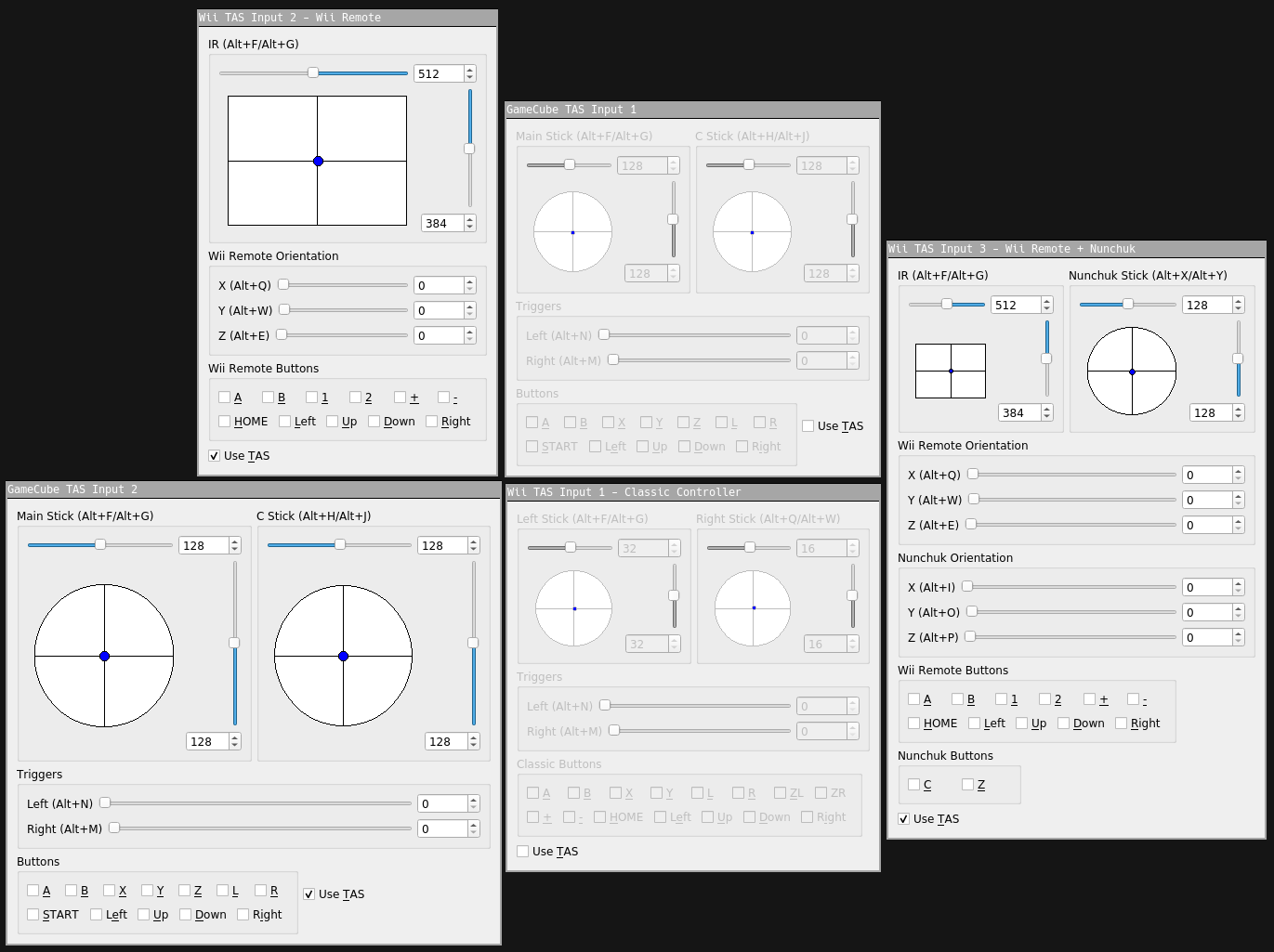Click IR X slider in Wii TAS Input 2

click(313, 73)
